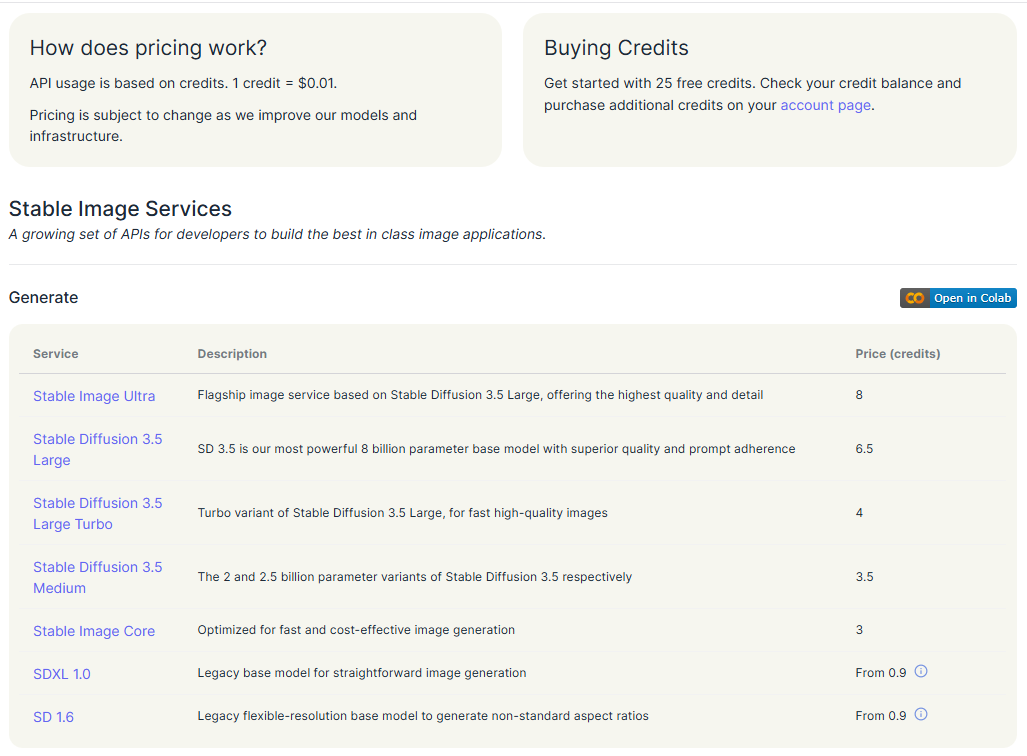Open the Stable Image Core link
Image resolution: width=1027 pixels, height=756 pixels.
point(94,632)
